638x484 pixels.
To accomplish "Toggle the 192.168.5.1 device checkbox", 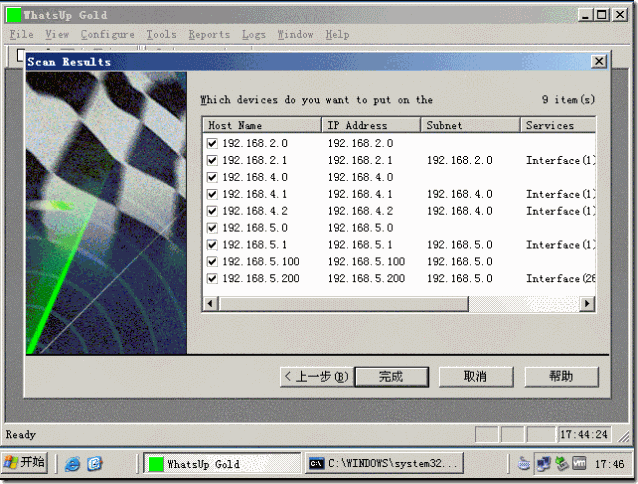I will coord(212,244).
